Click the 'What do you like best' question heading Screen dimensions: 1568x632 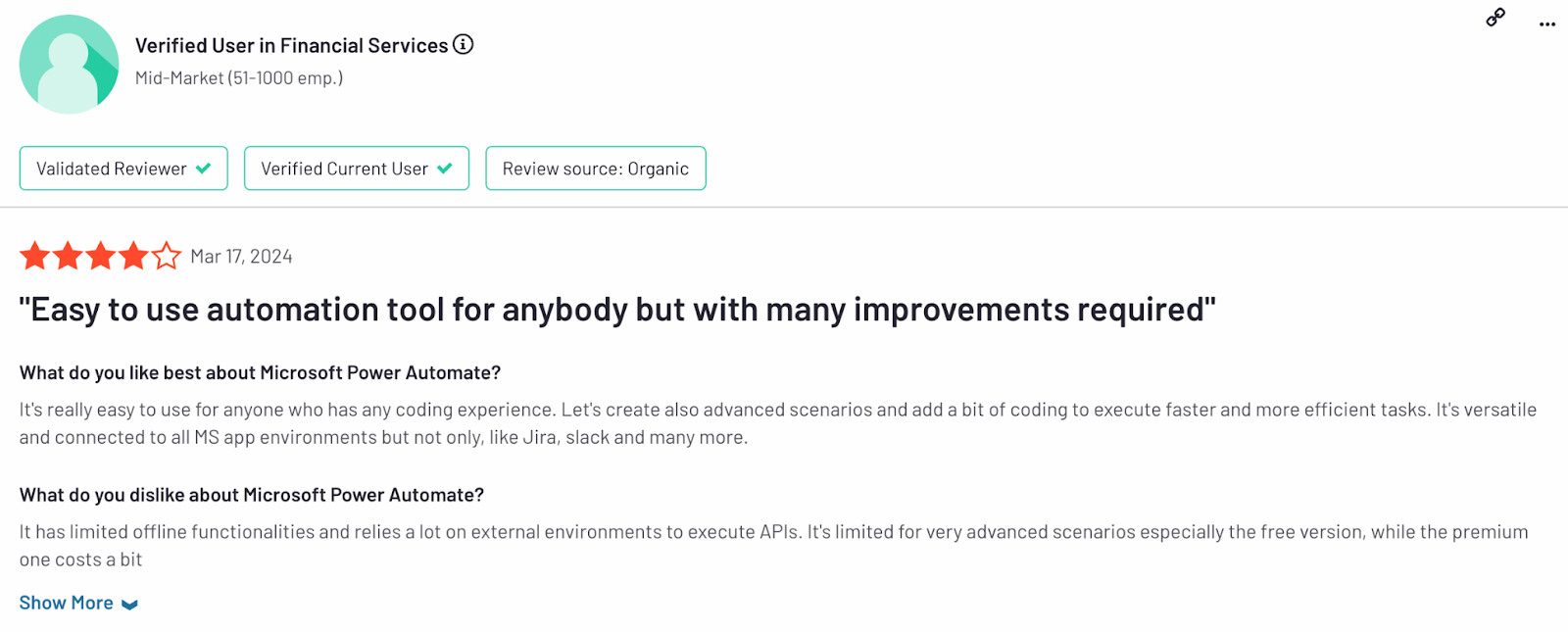[x=260, y=372]
